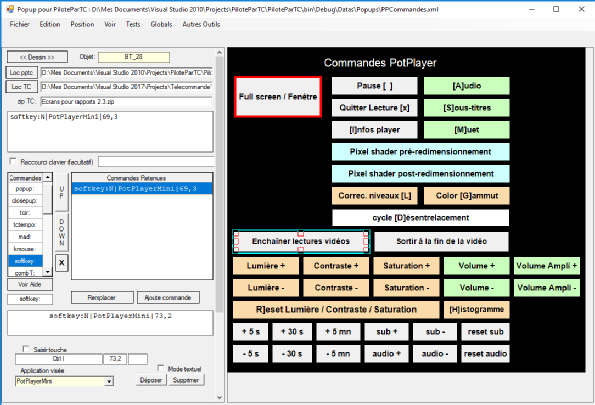Click Correc. niveaux [L] button
Screen dimensions: 595x405
[x=375, y=196]
